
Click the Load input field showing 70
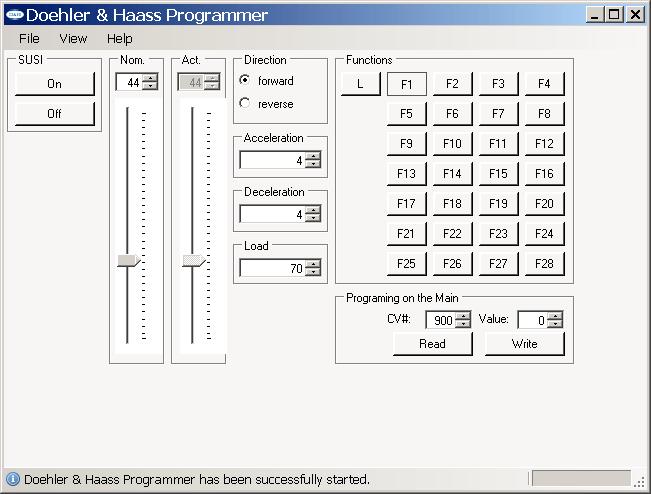coord(272,268)
